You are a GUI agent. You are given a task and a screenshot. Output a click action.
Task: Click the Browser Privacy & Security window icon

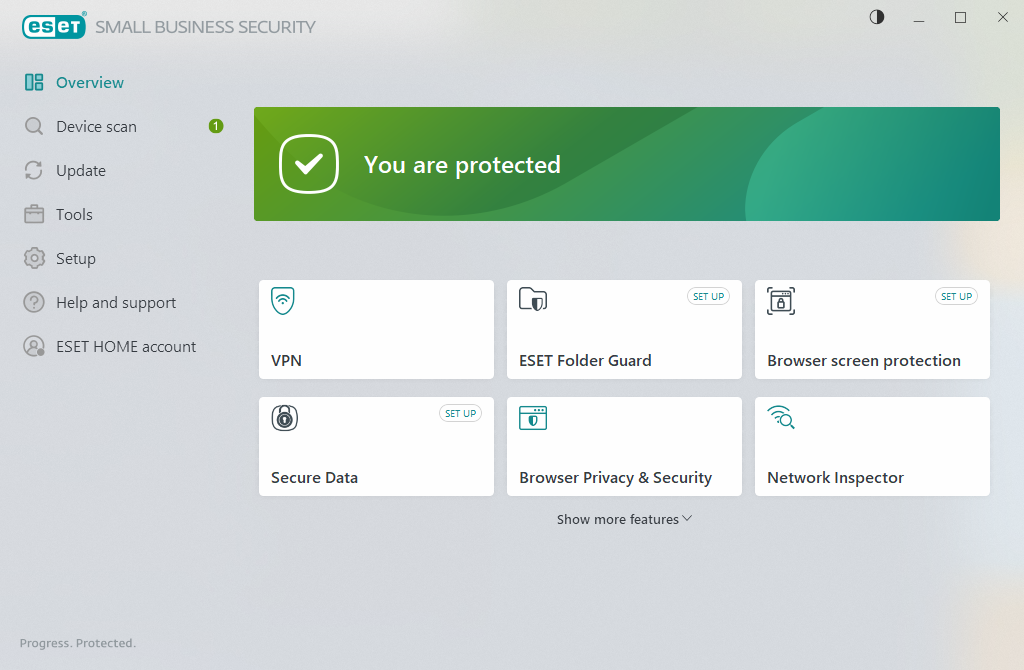(x=533, y=418)
